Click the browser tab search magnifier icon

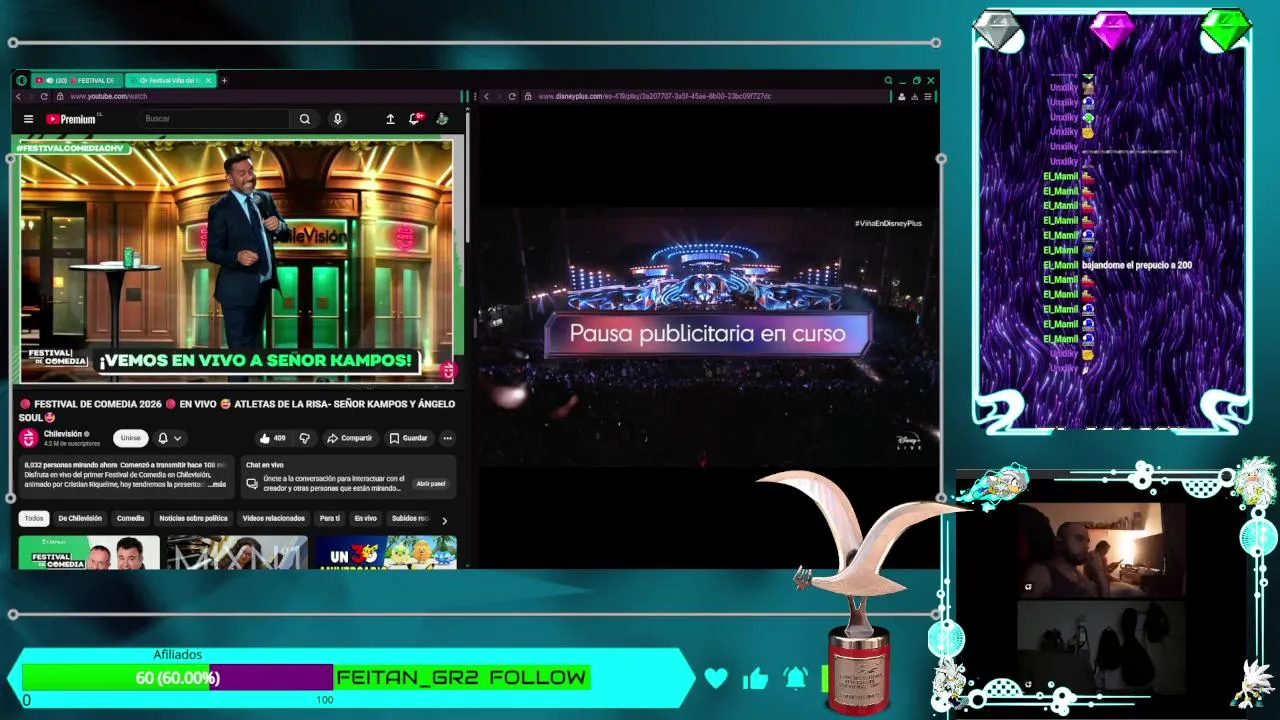(x=888, y=81)
